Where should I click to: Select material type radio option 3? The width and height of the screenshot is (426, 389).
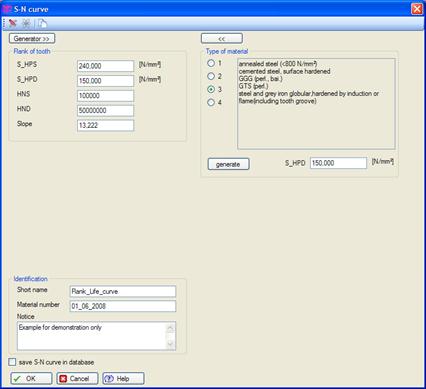[211, 89]
